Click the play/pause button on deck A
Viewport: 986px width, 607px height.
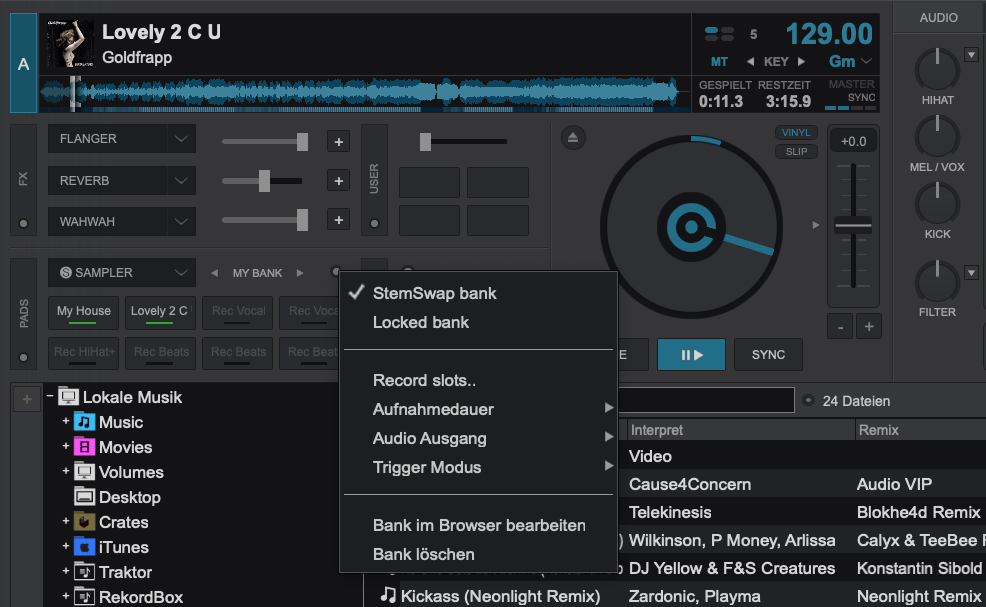click(690, 354)
